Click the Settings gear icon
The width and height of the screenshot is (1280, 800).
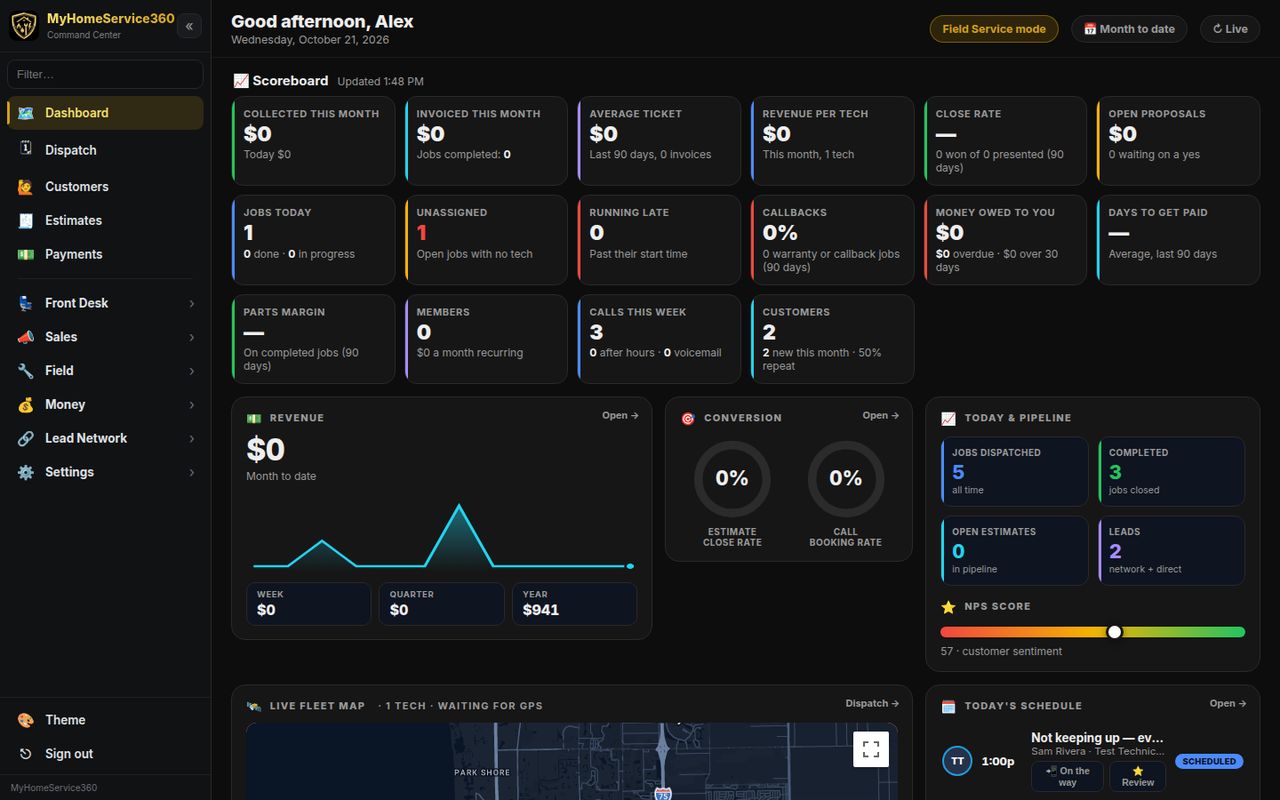coord(26,472)
